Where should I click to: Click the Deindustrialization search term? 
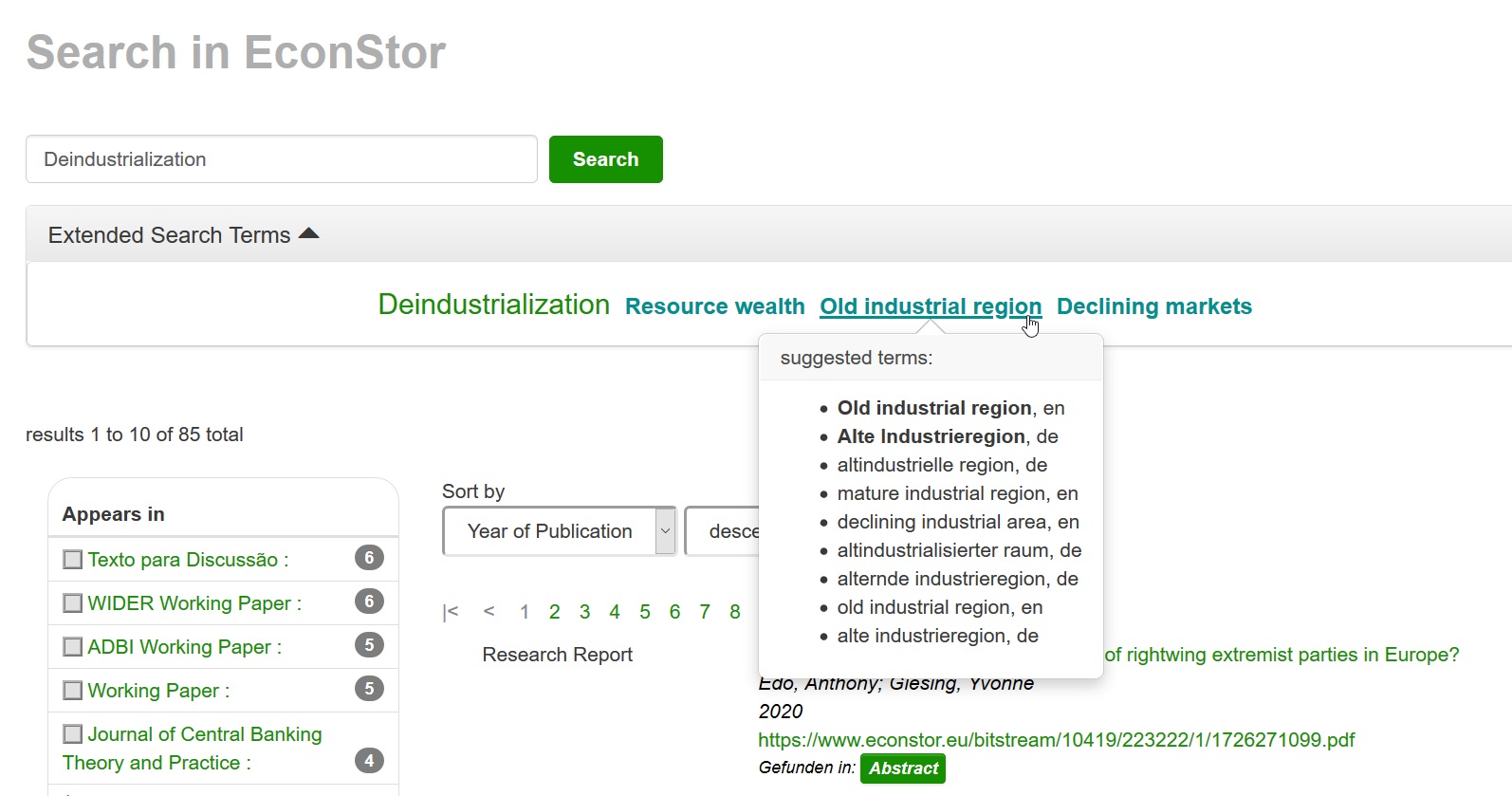pyautogui.click(x=493, y=305)
